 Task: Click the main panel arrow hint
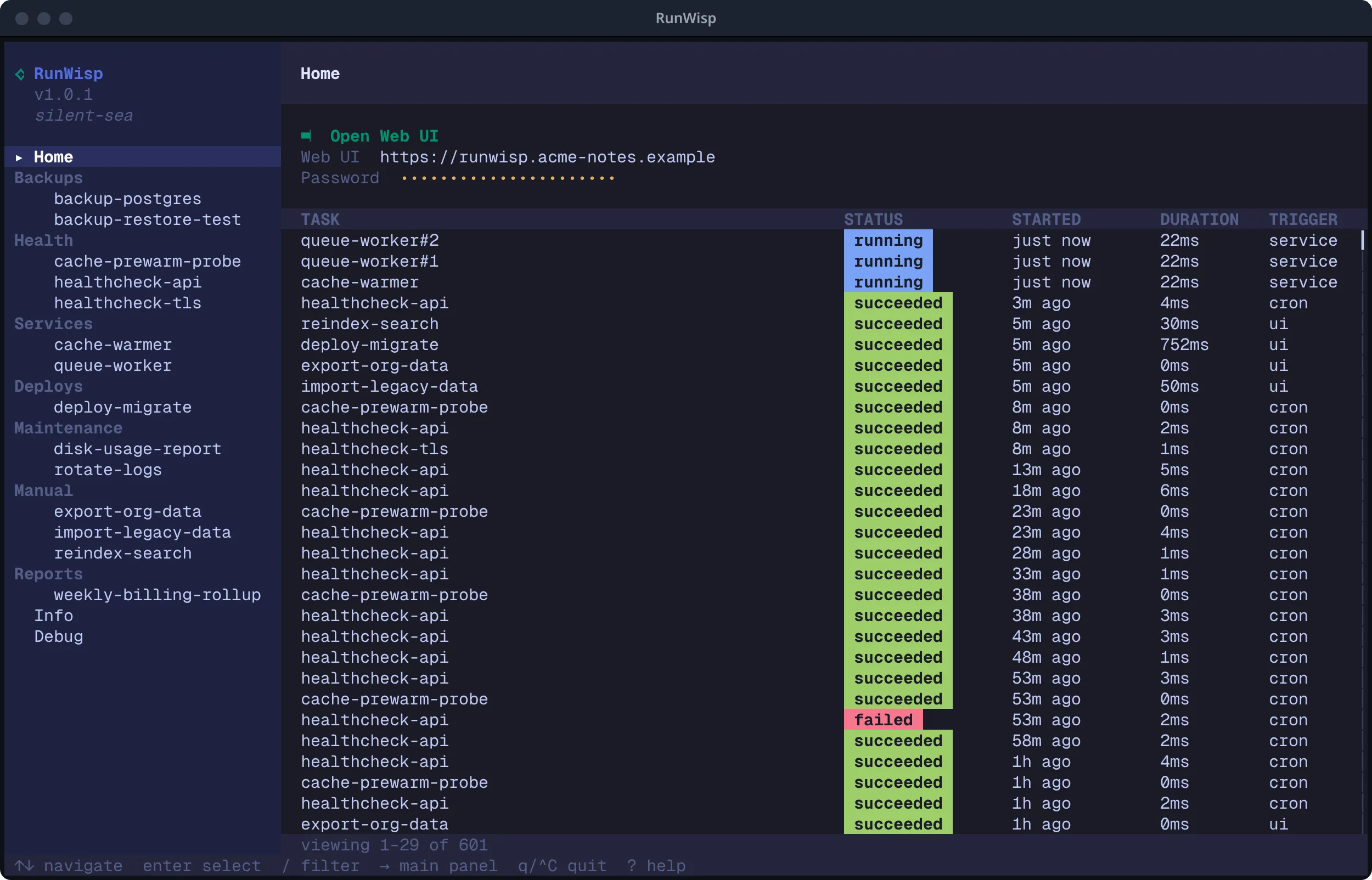tap(438, 866)
